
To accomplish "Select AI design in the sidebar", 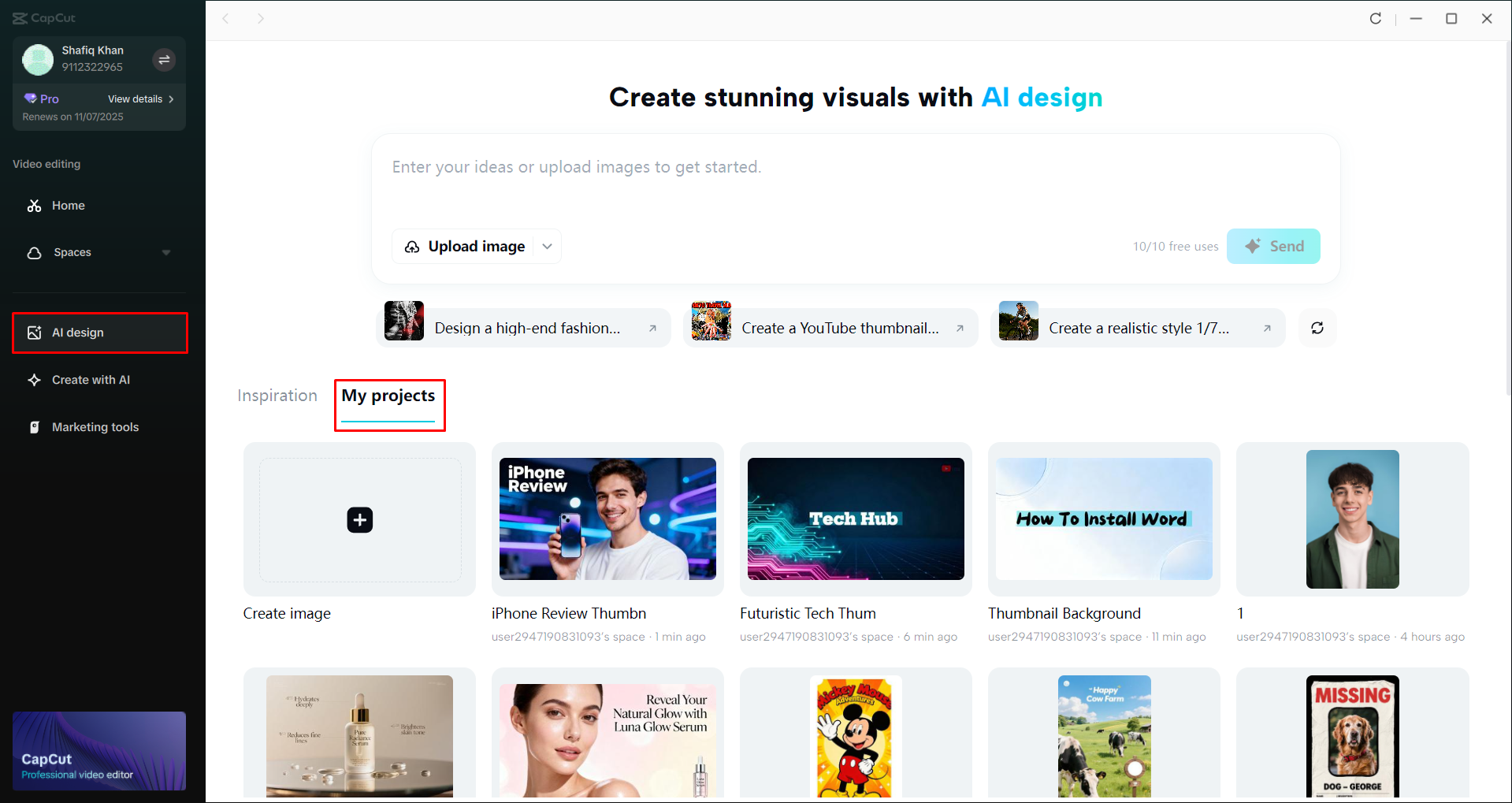I will (x=76, y=332).
